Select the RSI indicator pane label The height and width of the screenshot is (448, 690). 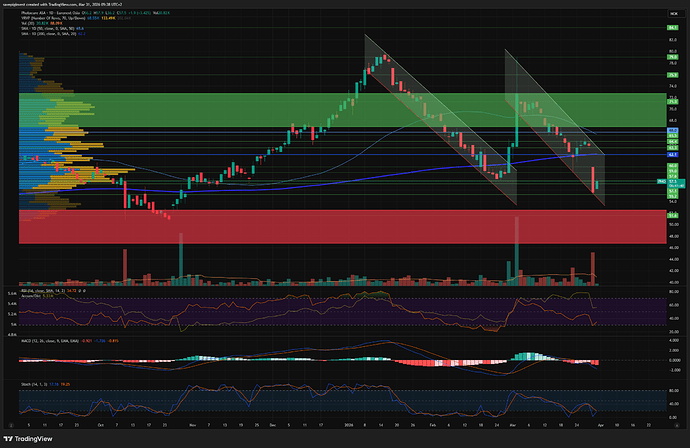[30, 291]
